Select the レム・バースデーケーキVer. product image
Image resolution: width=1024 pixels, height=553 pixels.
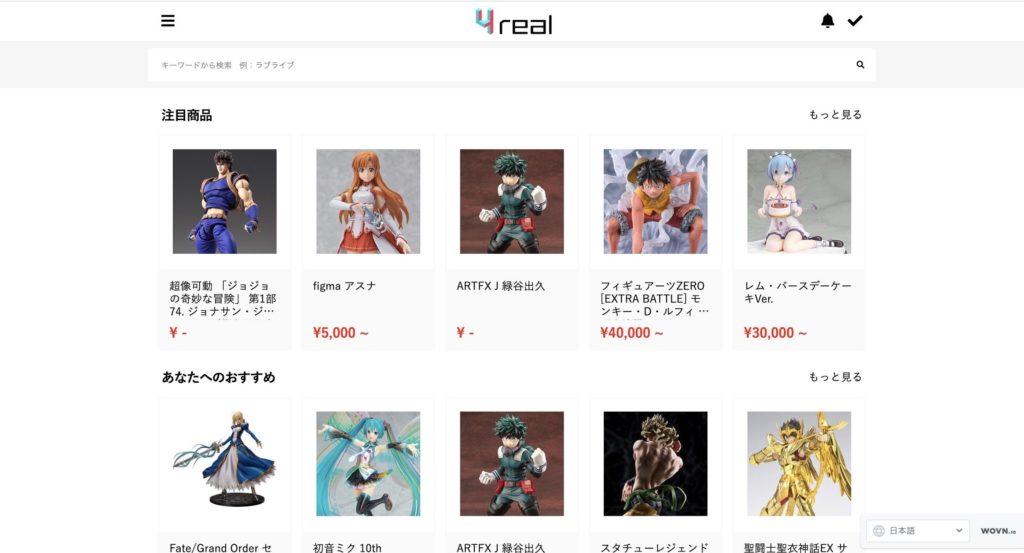click(x=799, y=201)
